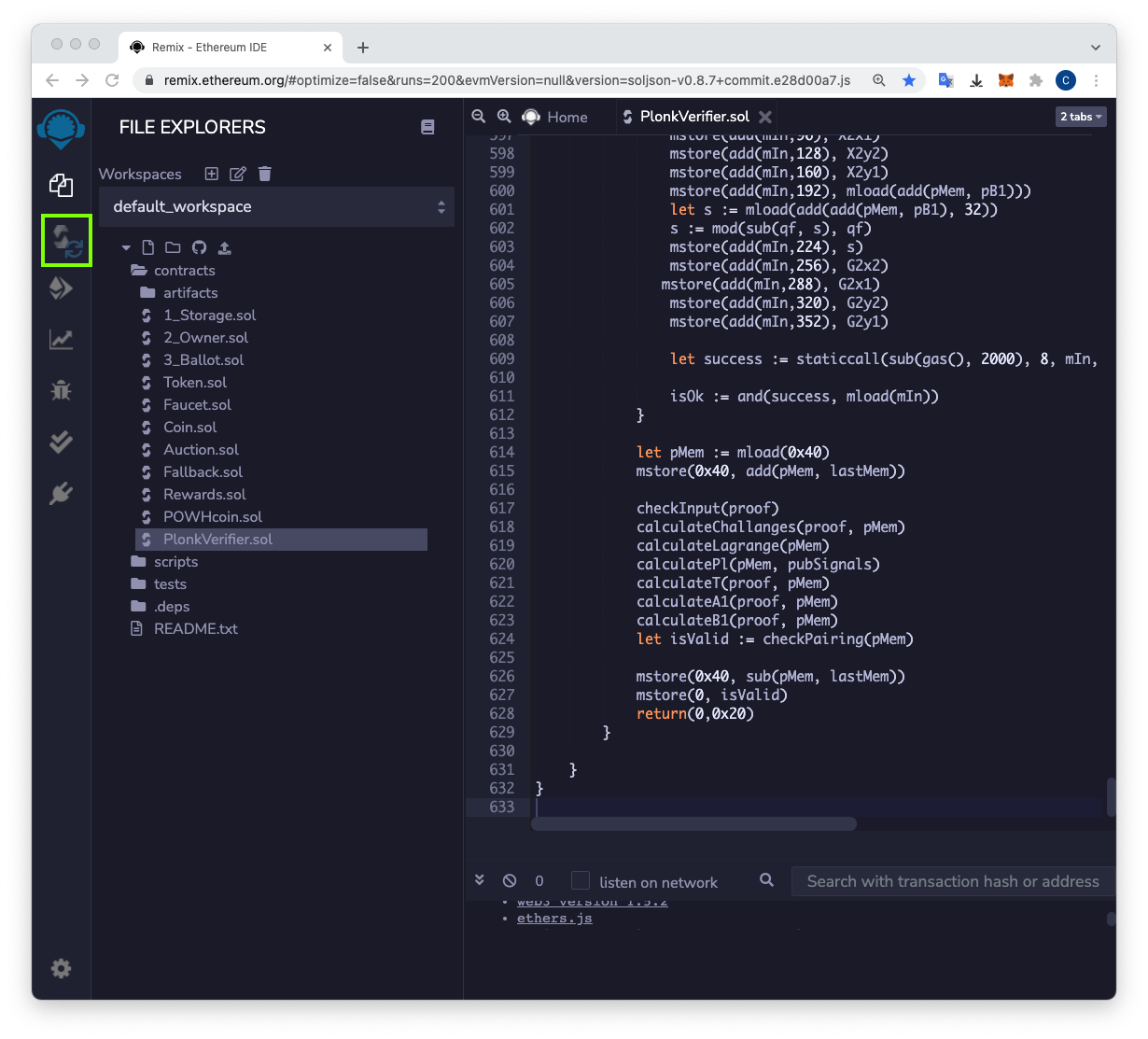The height and width of the screenshot is (1039, 1148).
Task: Click the Remix logo icon
Action: 61,129
